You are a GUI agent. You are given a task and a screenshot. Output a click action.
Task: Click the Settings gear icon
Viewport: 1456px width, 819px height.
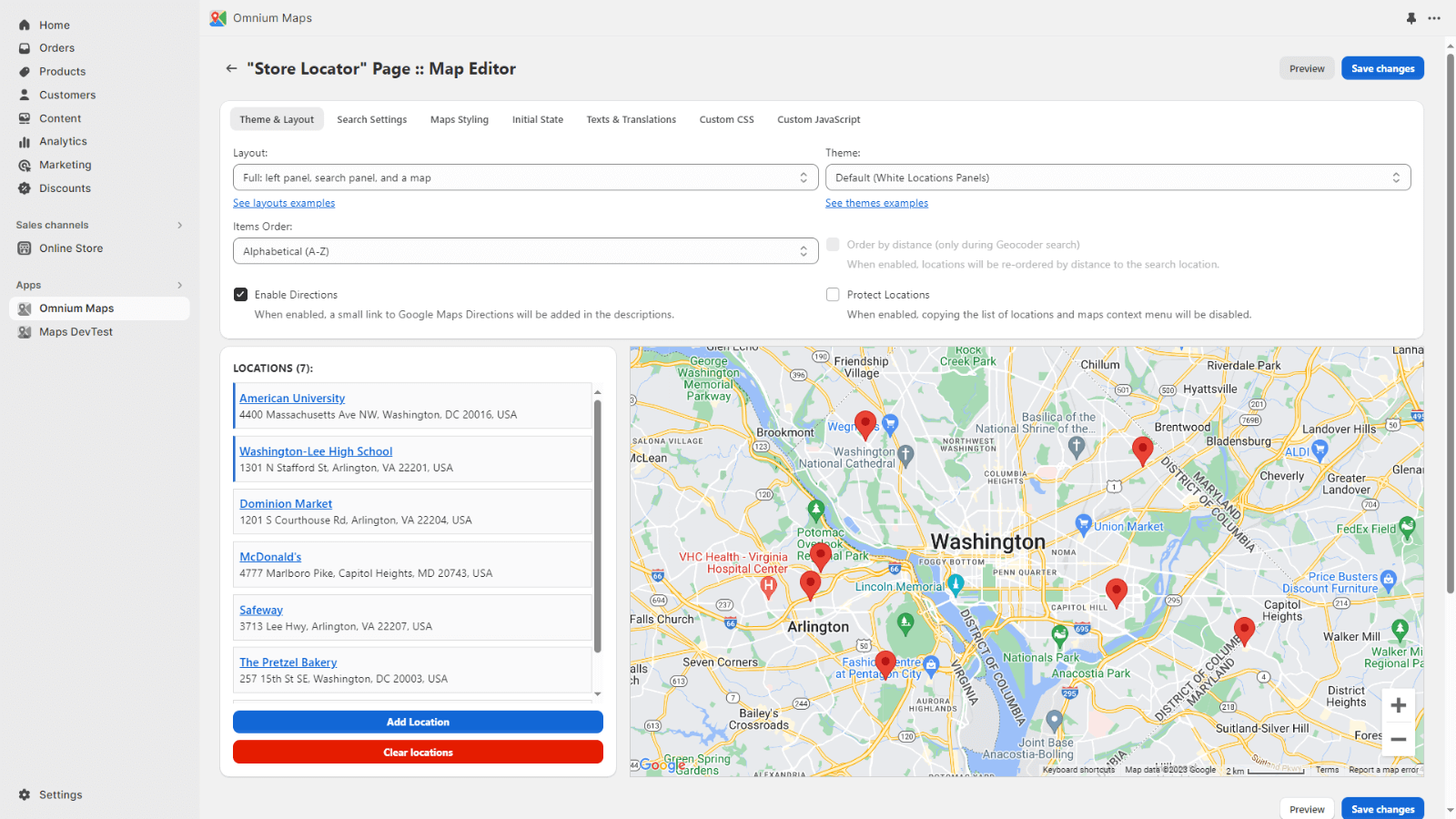(x=25, y=794)
